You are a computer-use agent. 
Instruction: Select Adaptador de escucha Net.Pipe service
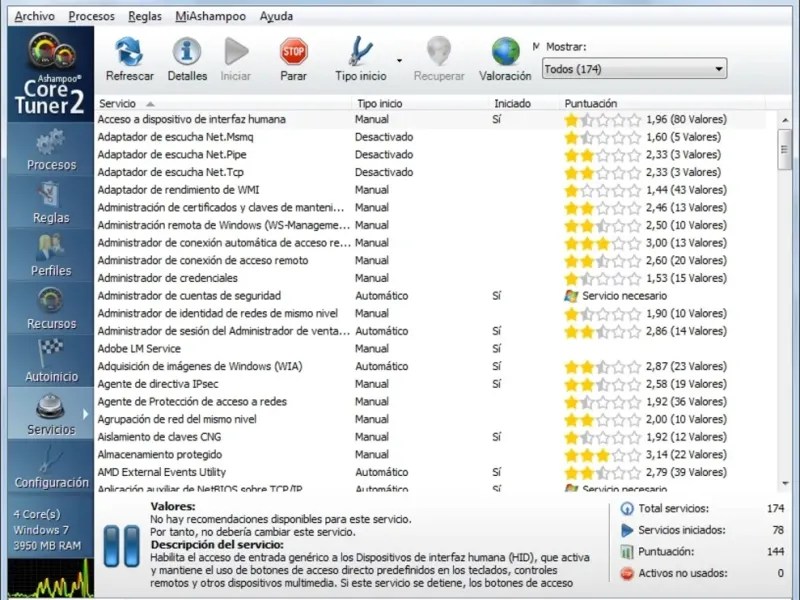point(431,155)
